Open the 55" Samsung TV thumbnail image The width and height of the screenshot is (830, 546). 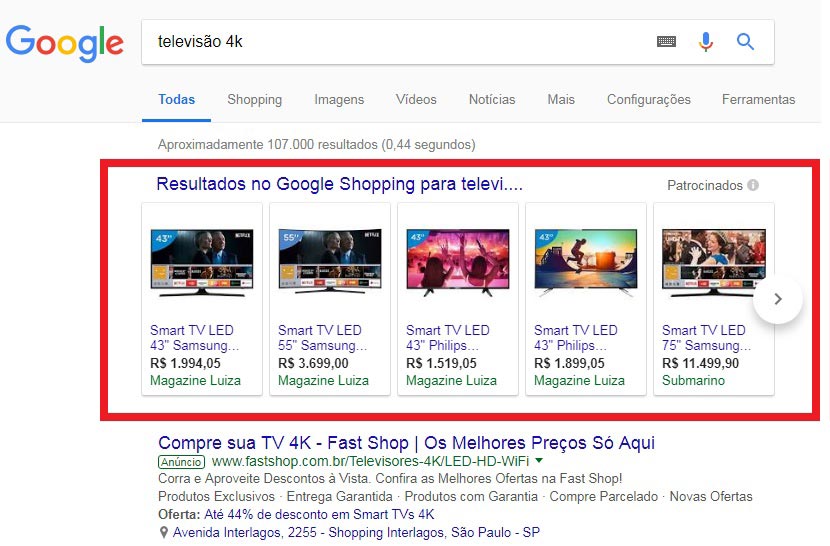pyautogui.click(x=330, y=262)
